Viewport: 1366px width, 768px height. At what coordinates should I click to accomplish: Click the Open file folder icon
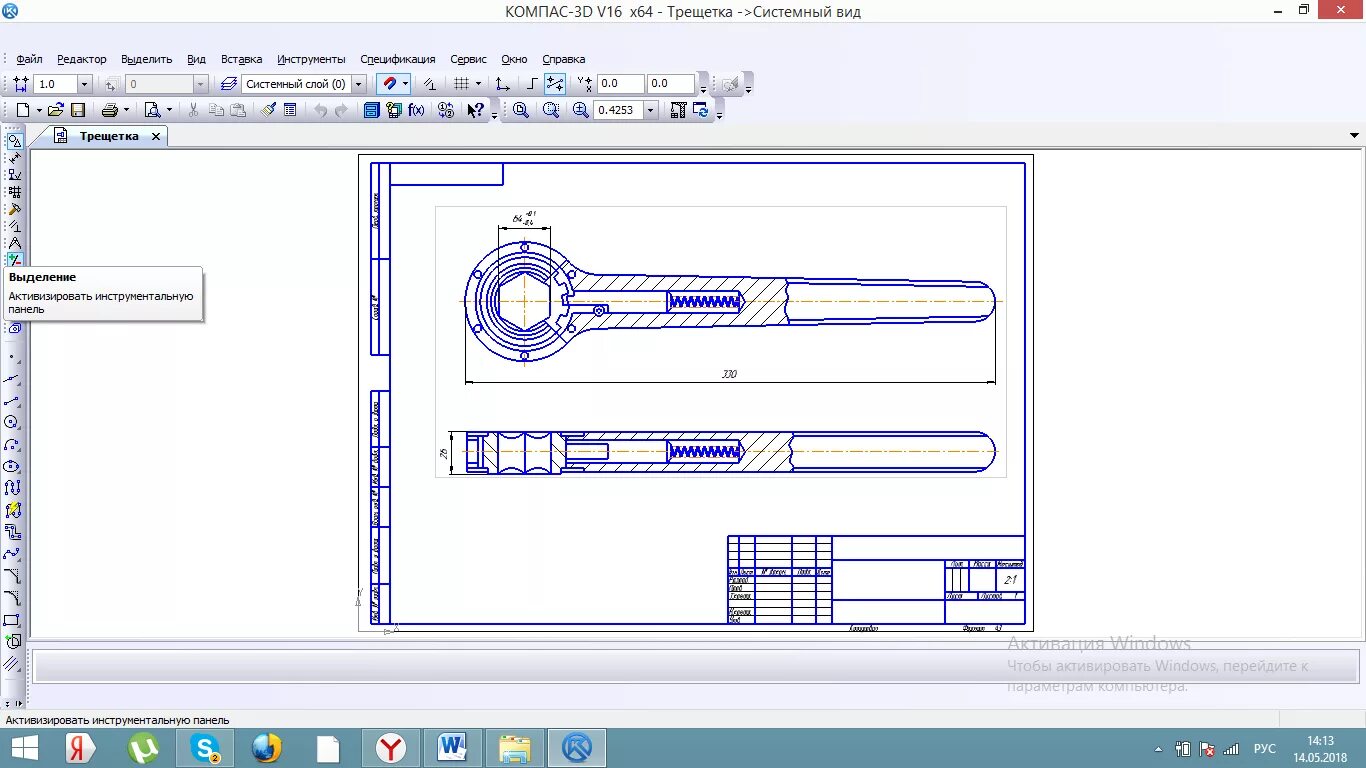(55, 110)
